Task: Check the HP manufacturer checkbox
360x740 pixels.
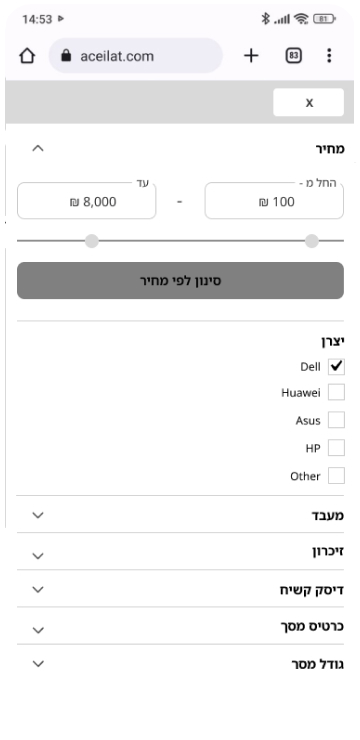Action: click(336, 448)
